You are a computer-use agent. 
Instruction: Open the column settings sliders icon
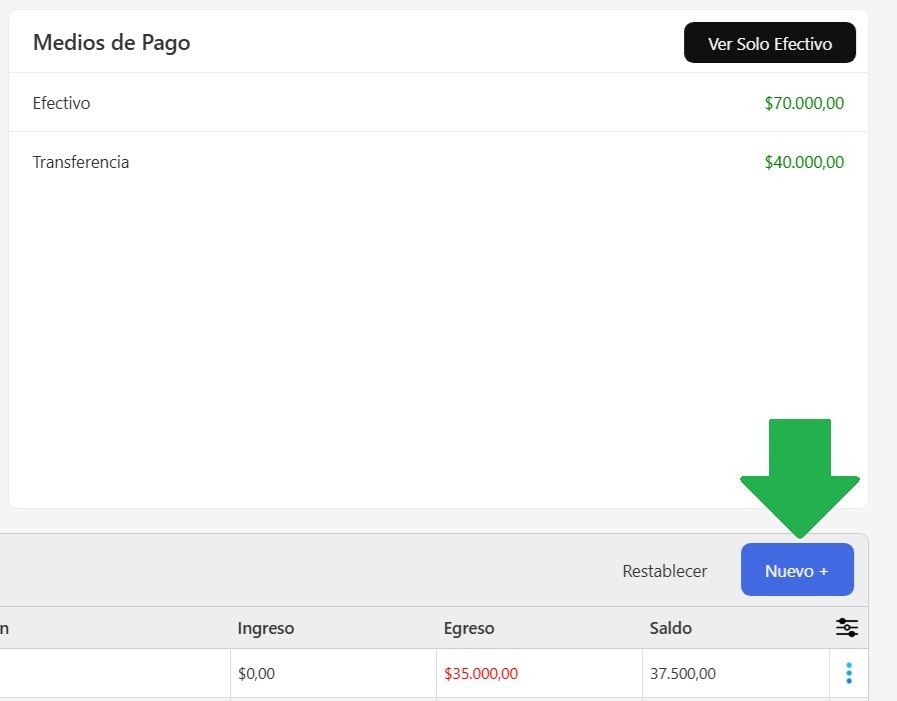coord(847,628)
